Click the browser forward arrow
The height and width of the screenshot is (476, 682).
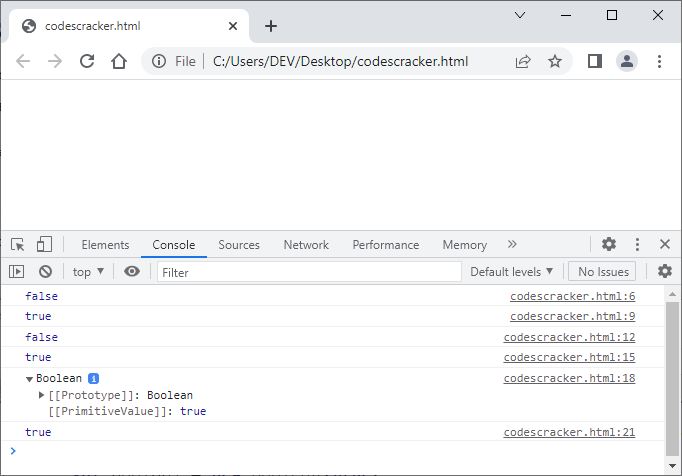[x=55, y=61]
